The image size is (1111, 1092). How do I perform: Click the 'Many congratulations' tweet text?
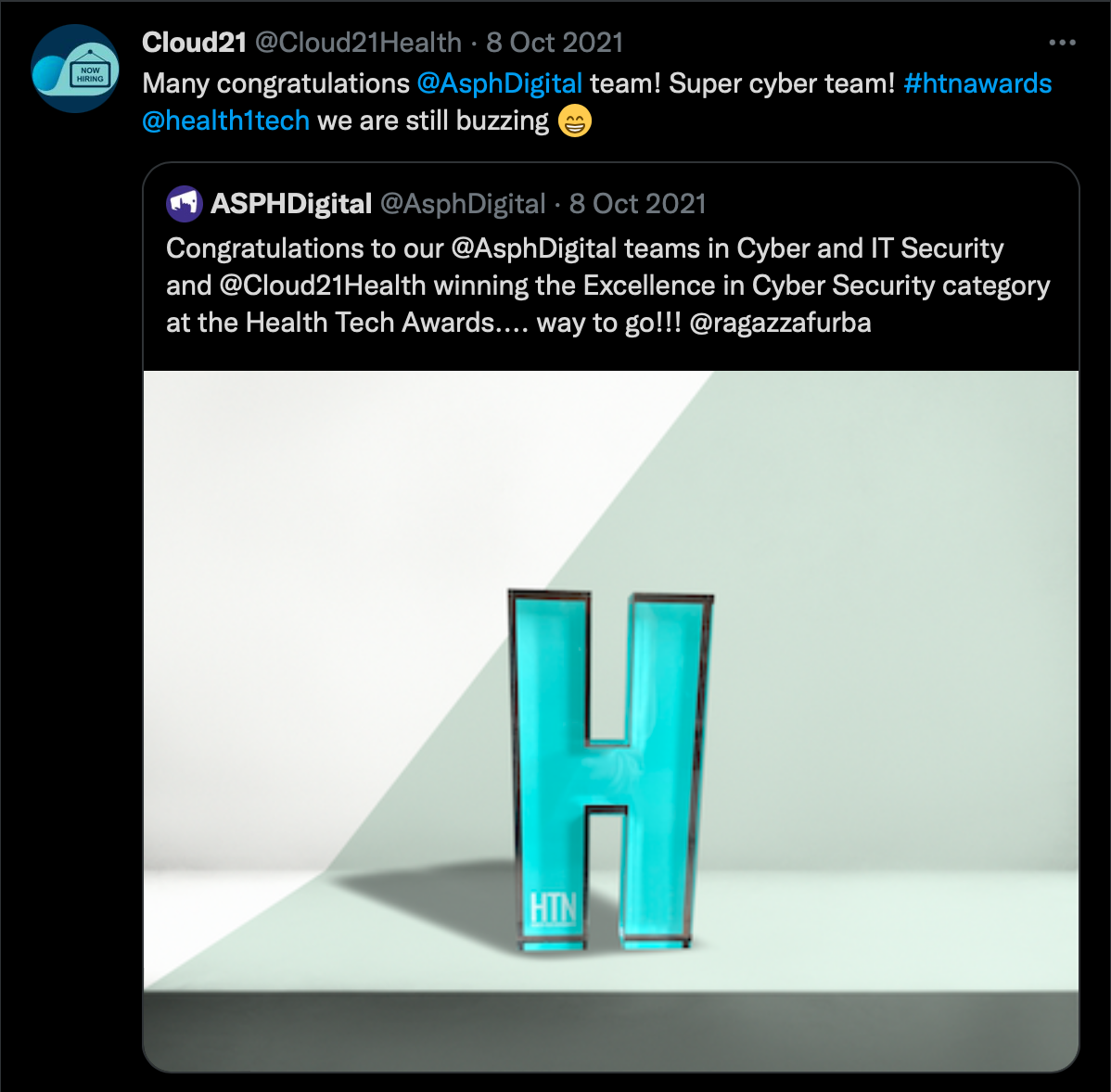click(276, 83)
